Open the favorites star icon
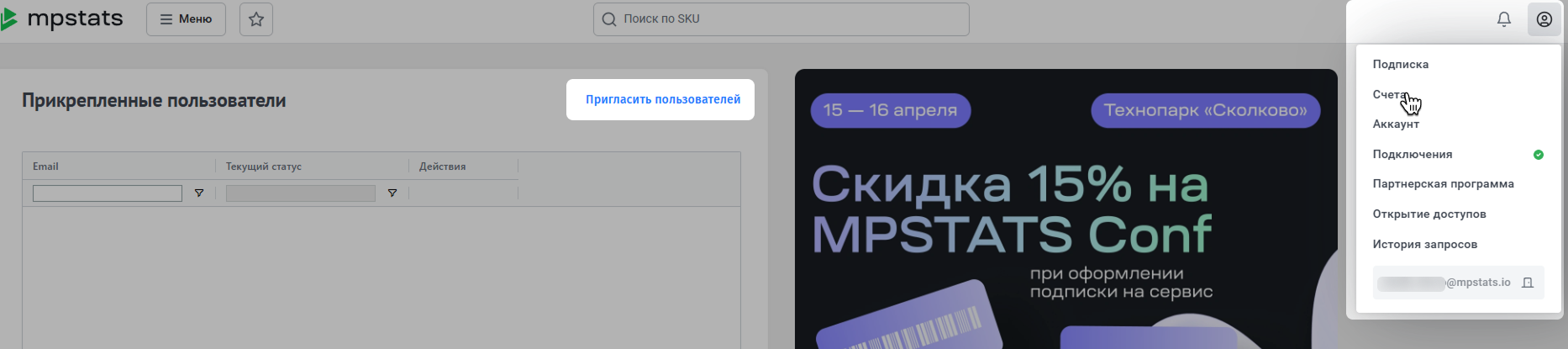1568x349 pixels. (256, 19)
